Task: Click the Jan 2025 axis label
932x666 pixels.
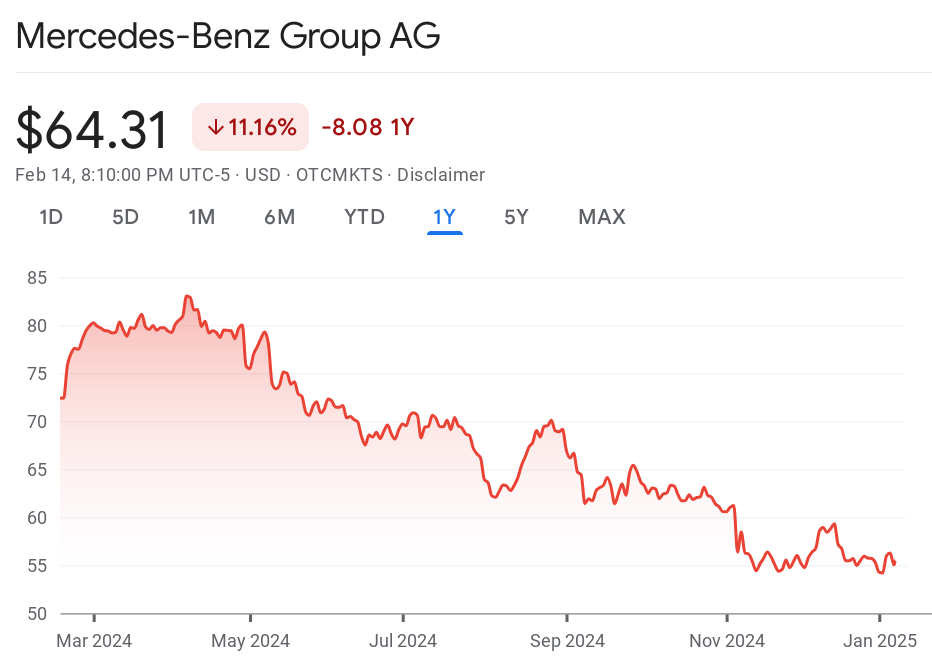Action: [880, 641]
